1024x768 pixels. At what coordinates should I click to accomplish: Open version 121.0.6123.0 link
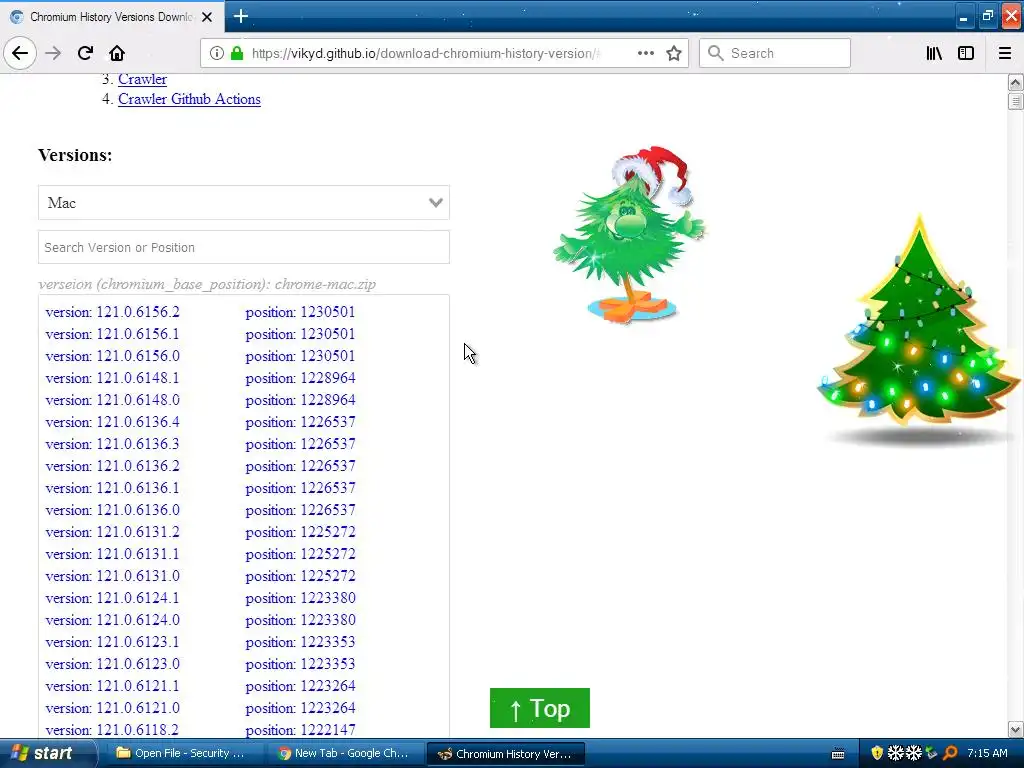[112, 664]
